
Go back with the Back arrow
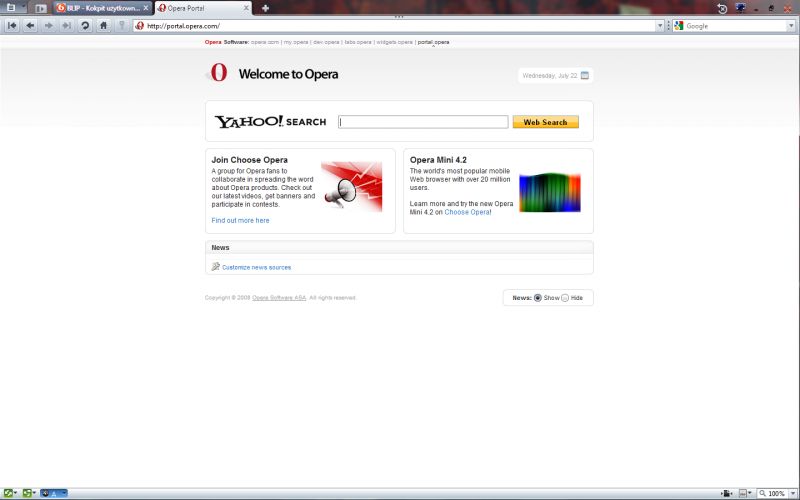(31, 26)
